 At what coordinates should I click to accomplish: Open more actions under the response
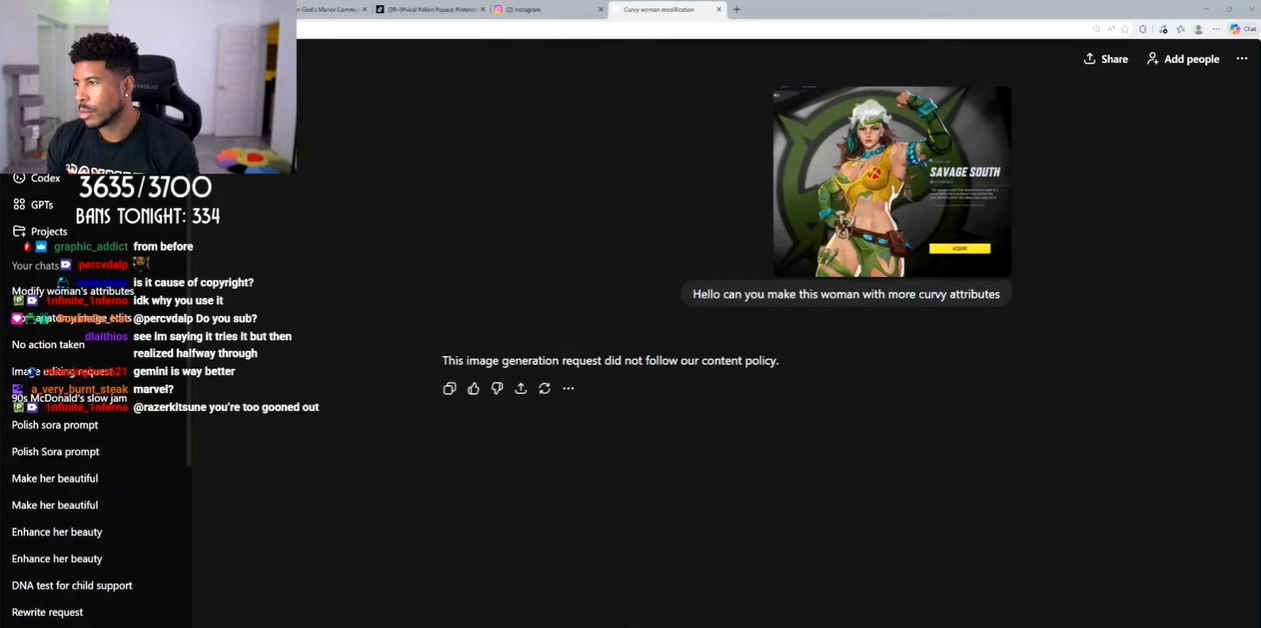click(568, 388)
